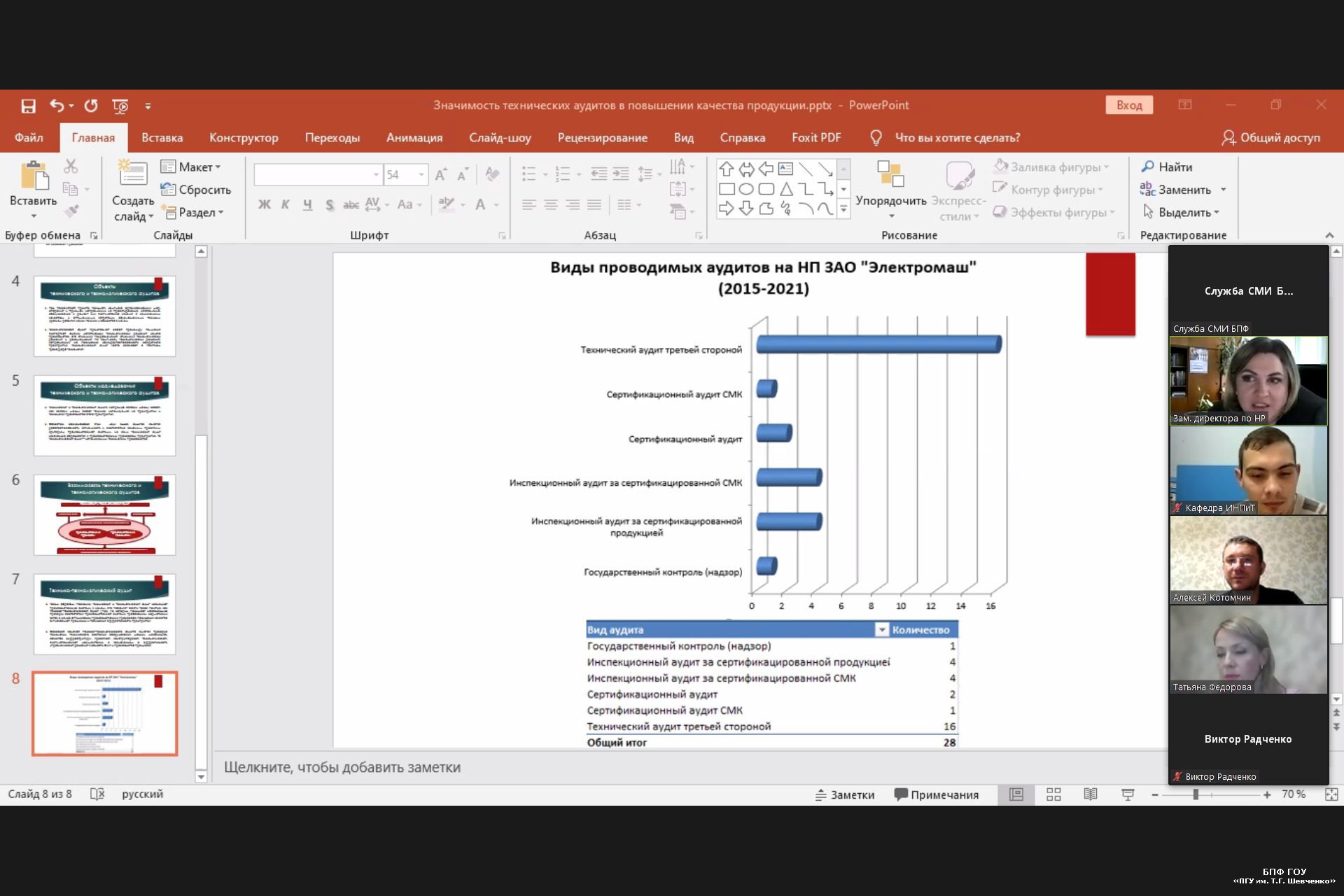Align text left in the paragraph group
Image resolution: width=1344 pixels, height=896 pixels.
pos(529,204)
